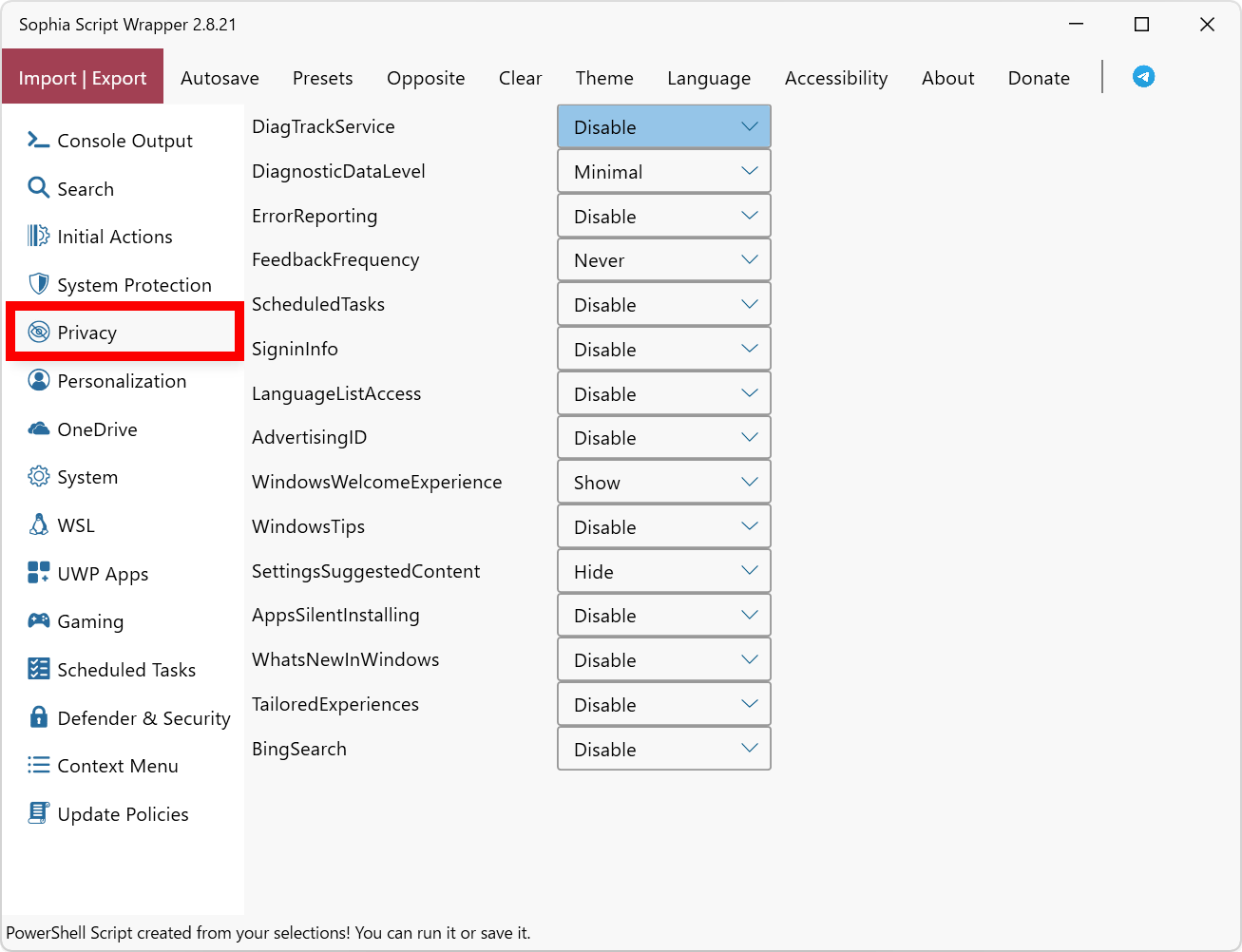
Task: Select the Defender & Security lock icon
Action: [x=38, y=717]
